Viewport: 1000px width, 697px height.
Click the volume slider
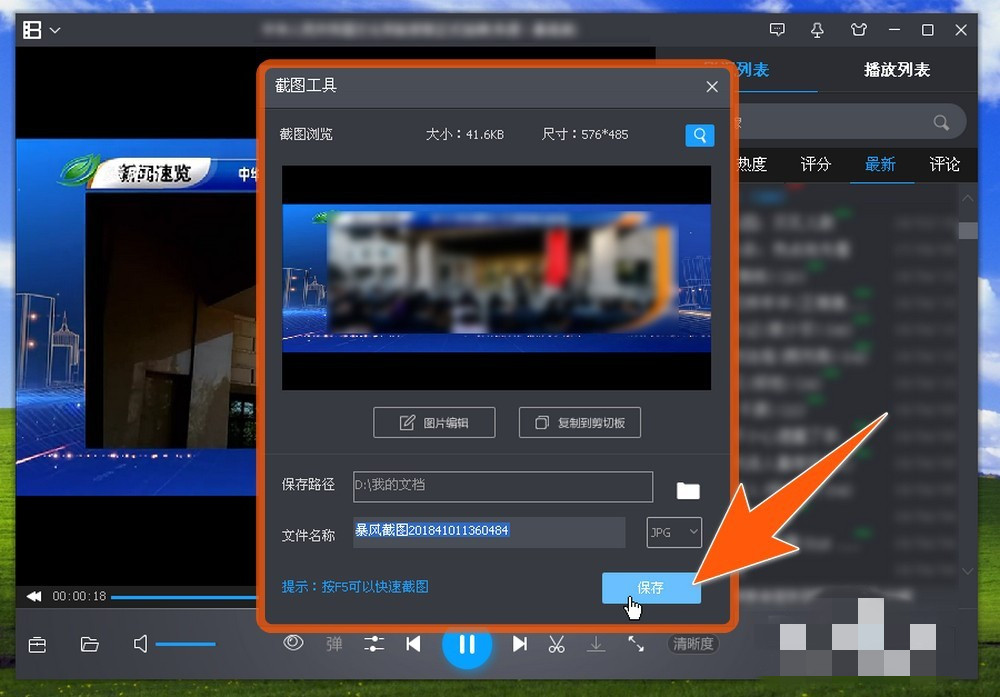click(x=186, y=644)
